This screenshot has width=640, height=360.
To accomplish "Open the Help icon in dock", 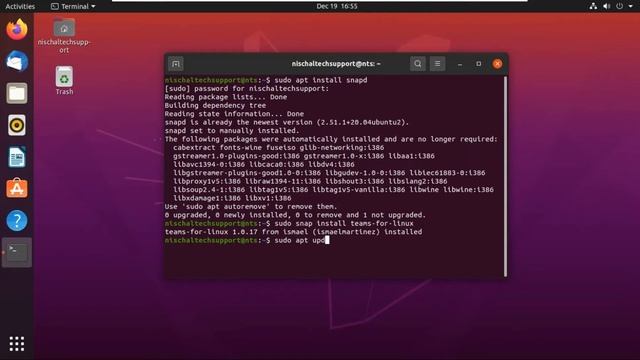I will click(x=17, y=220).
